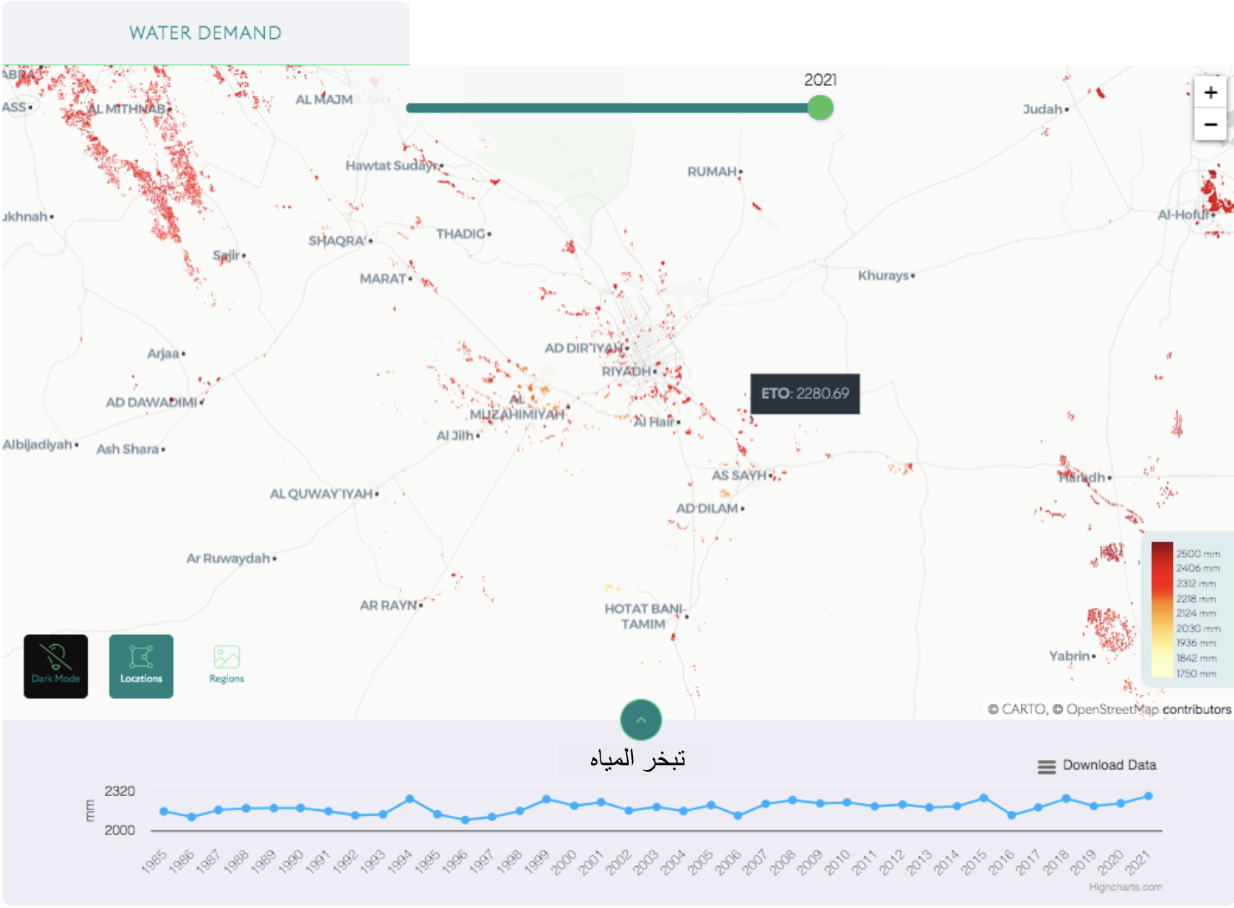Open the Download Data menu
Image resolution: width=1234 pixels, height=908 pixels.
tap(1108, 765)
